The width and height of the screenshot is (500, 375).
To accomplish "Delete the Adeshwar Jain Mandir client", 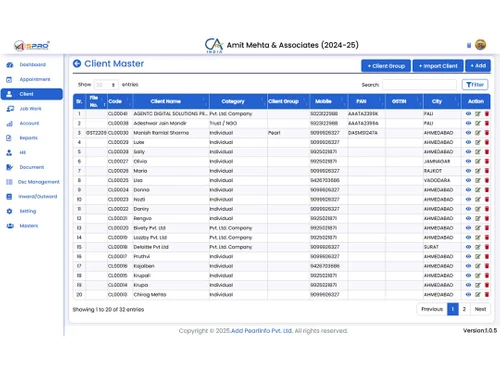I will click(x=487, y=123).
